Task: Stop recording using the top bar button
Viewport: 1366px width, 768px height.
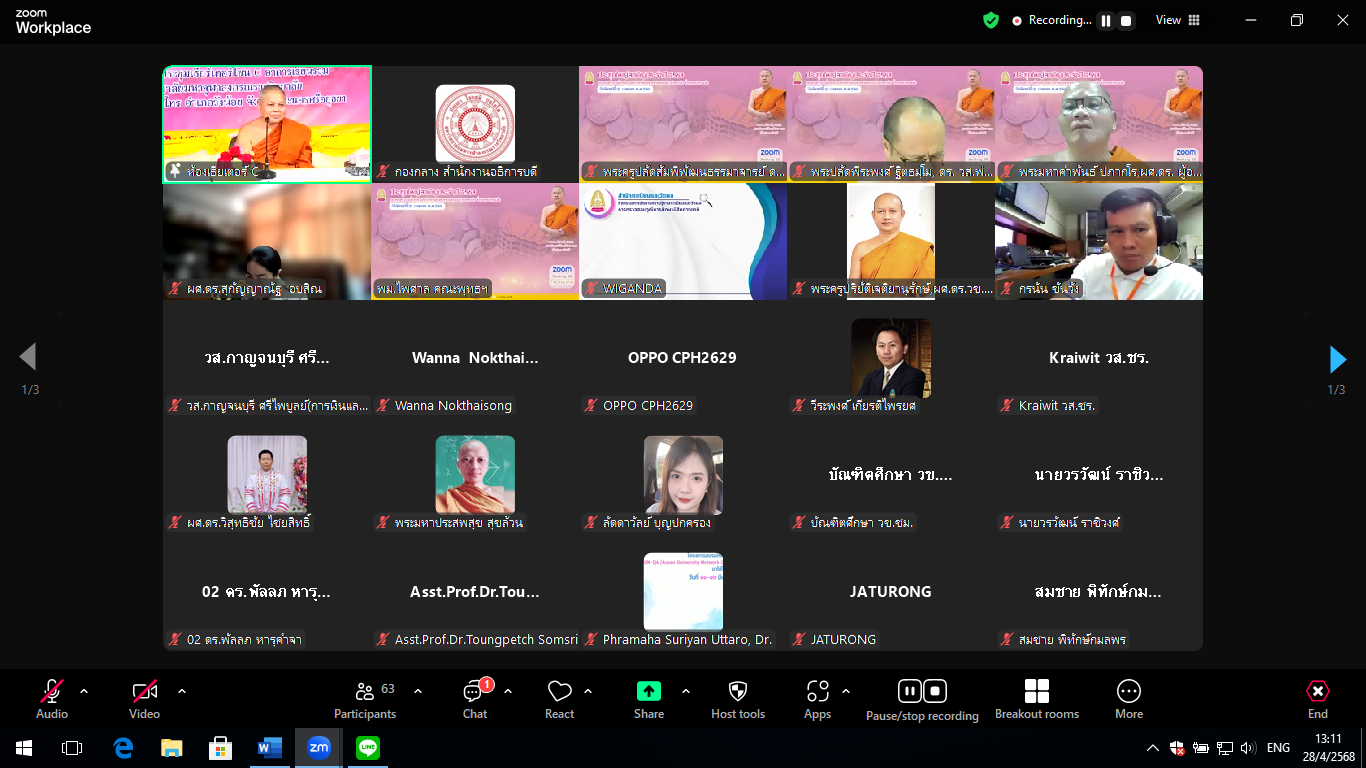Action: point(1126,20)
